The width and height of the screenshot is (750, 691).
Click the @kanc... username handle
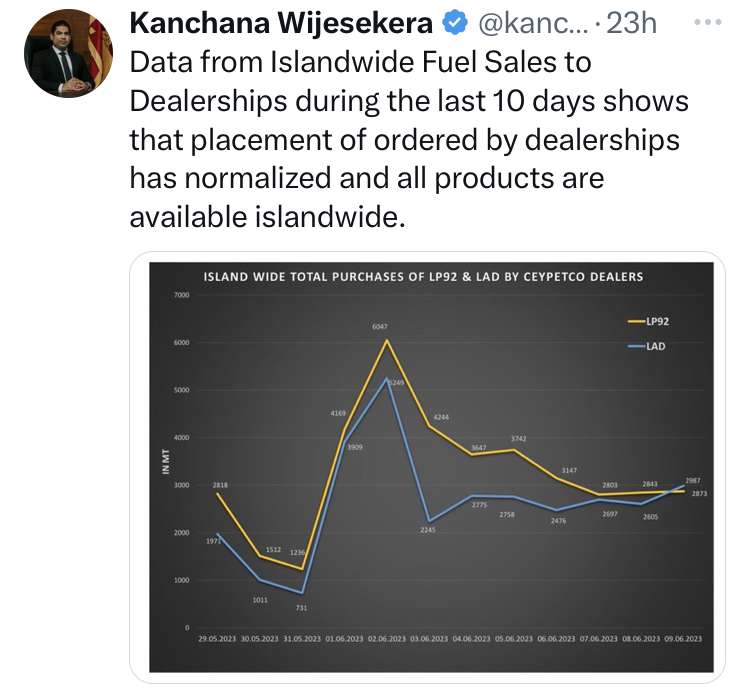click(535, 22)
